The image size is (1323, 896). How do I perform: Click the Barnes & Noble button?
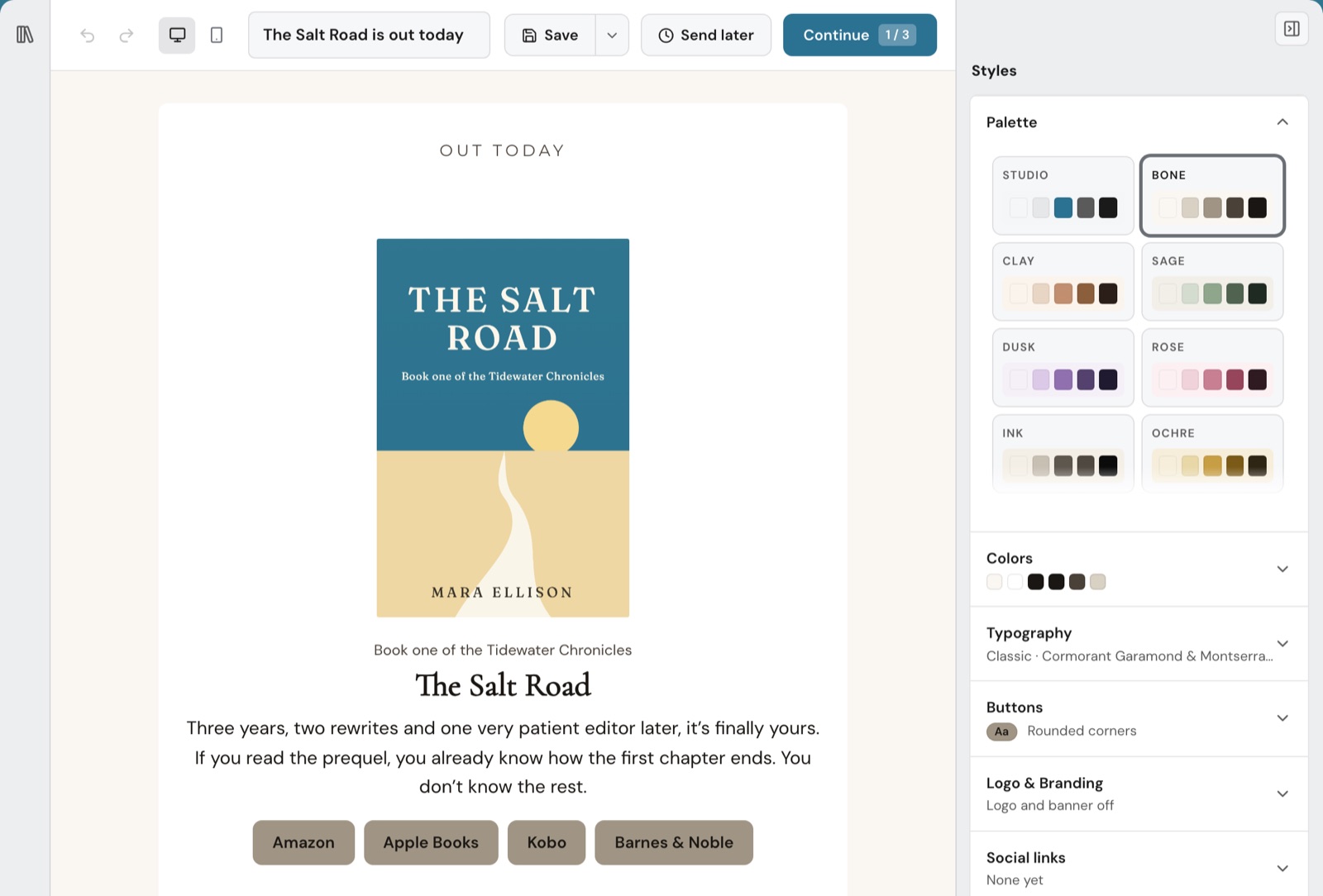674,842
